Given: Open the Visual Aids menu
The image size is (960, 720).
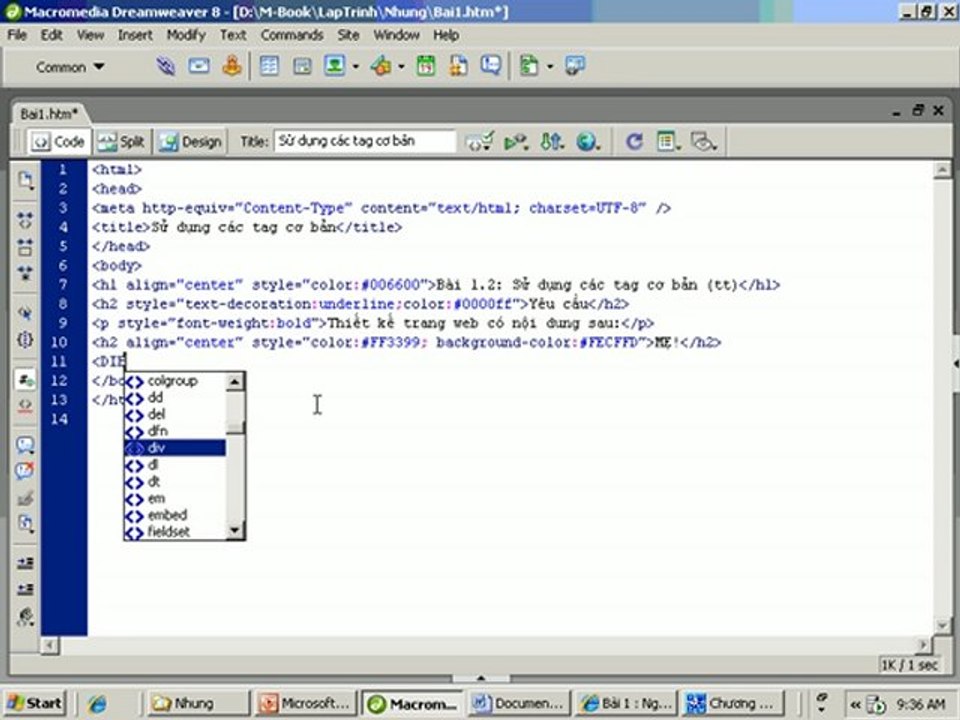Looking at the screenshot, I should click(x=703, y=142).
